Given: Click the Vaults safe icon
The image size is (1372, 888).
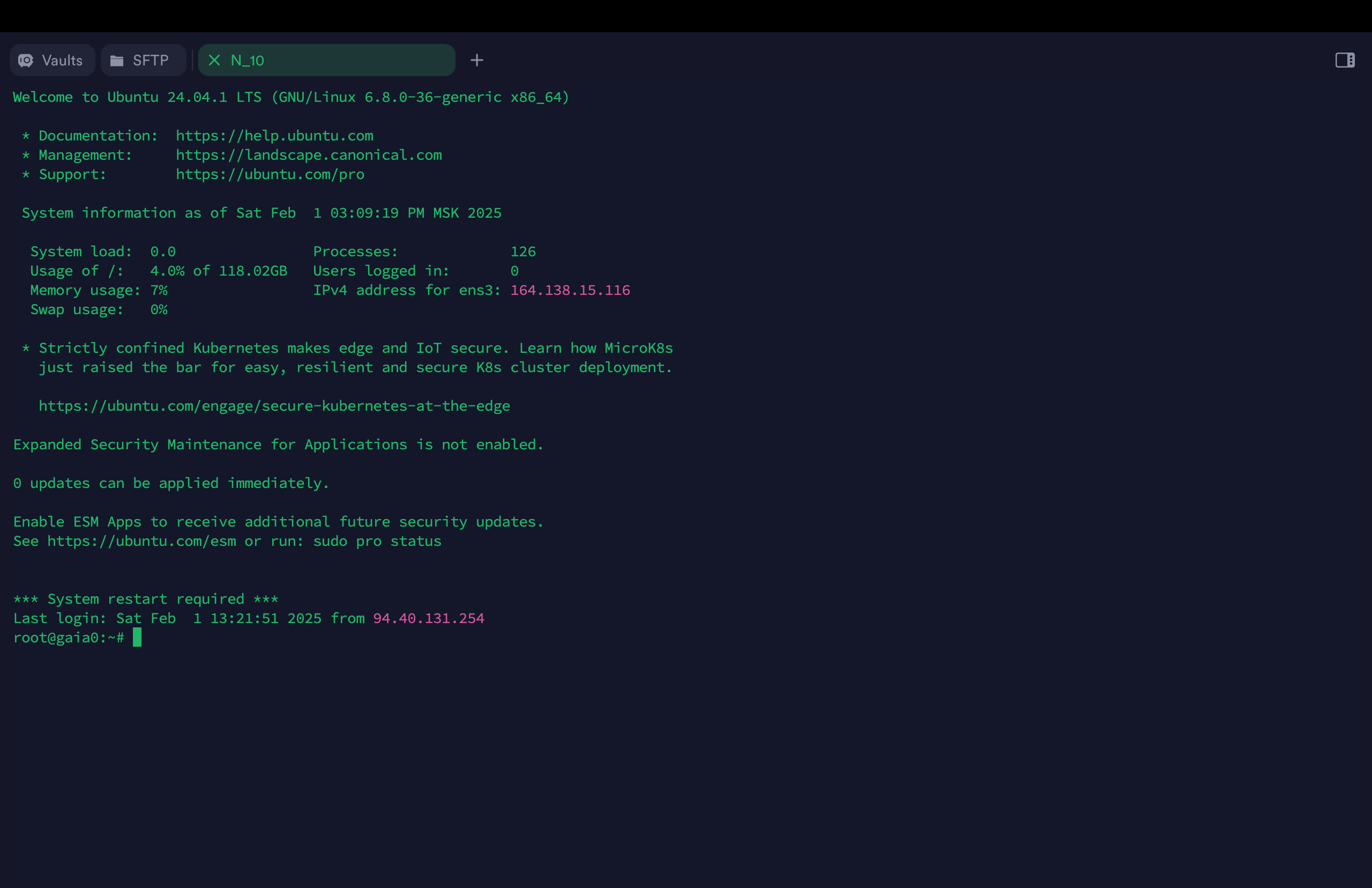Looking at the screenshot, I should [x=26, y=61].
